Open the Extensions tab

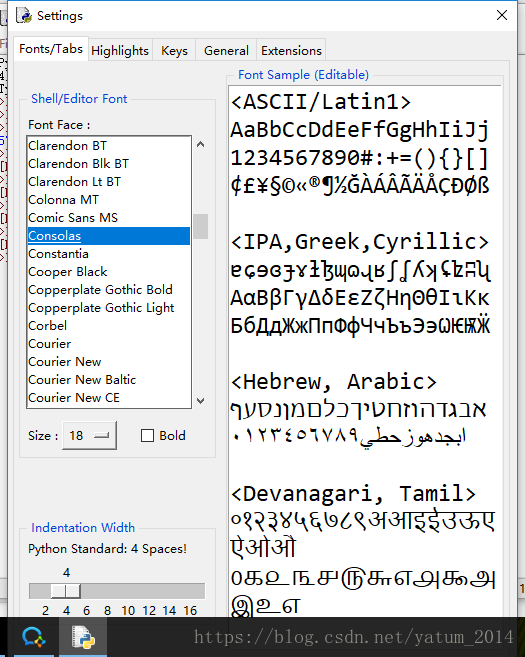[291, 51]
